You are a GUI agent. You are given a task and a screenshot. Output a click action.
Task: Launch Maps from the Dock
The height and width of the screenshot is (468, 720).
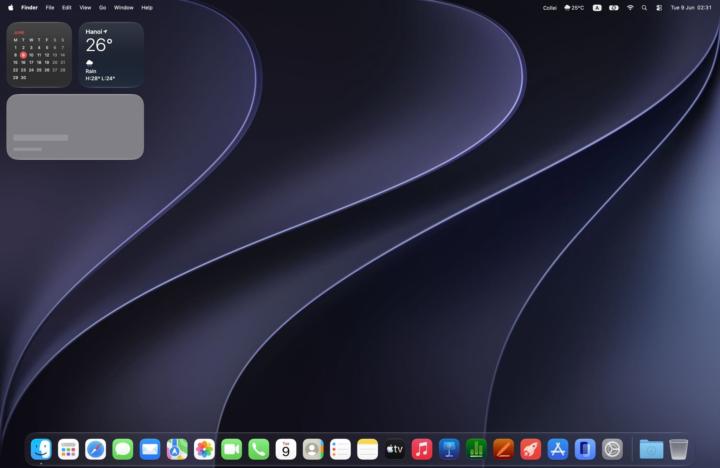pos(177,449)
